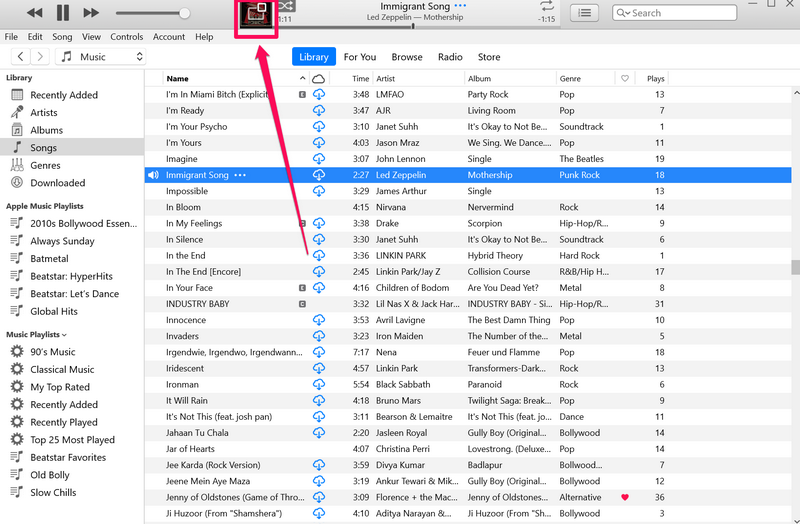800x524 pixels.
Task: Switch to the Browse tab
Action: 406,57
